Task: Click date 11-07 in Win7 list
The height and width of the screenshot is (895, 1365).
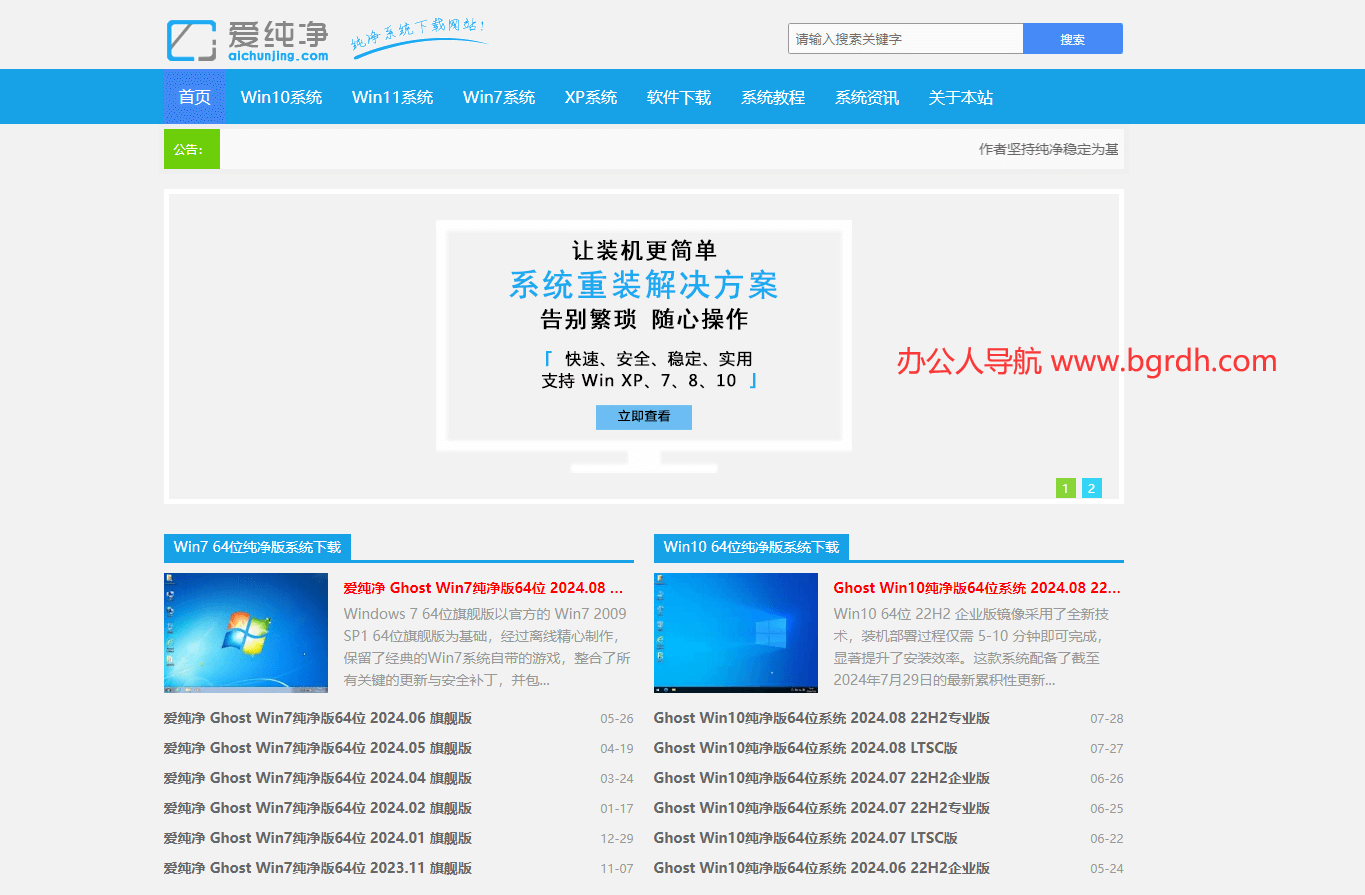Action: [x=617, y=869]
